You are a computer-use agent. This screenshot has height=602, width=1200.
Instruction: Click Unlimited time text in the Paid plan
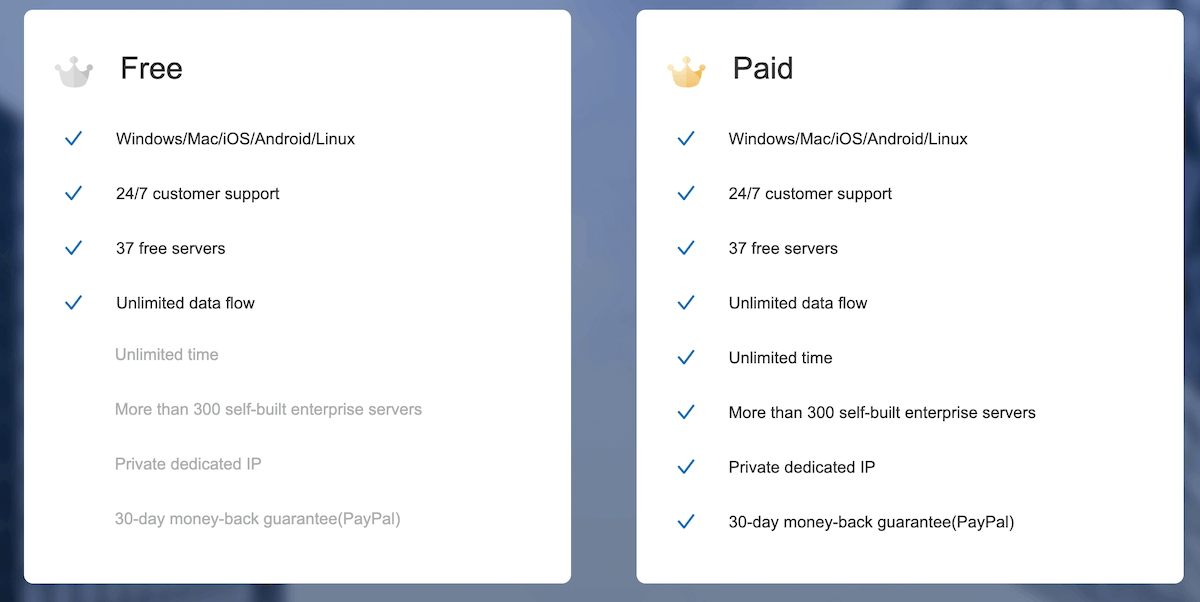tap(781, 358)
